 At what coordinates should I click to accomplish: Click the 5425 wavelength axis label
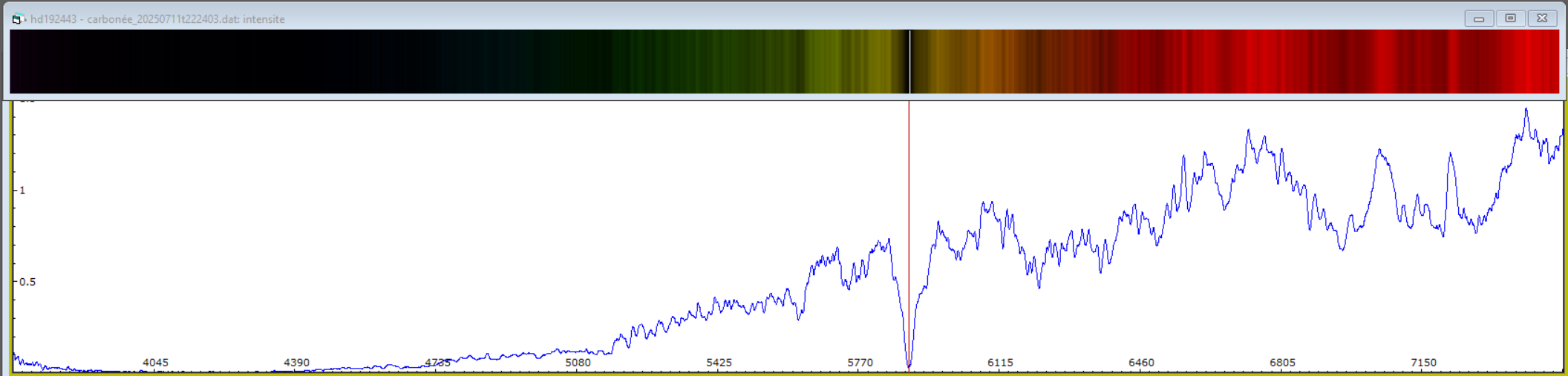click(x=719, y=363)
